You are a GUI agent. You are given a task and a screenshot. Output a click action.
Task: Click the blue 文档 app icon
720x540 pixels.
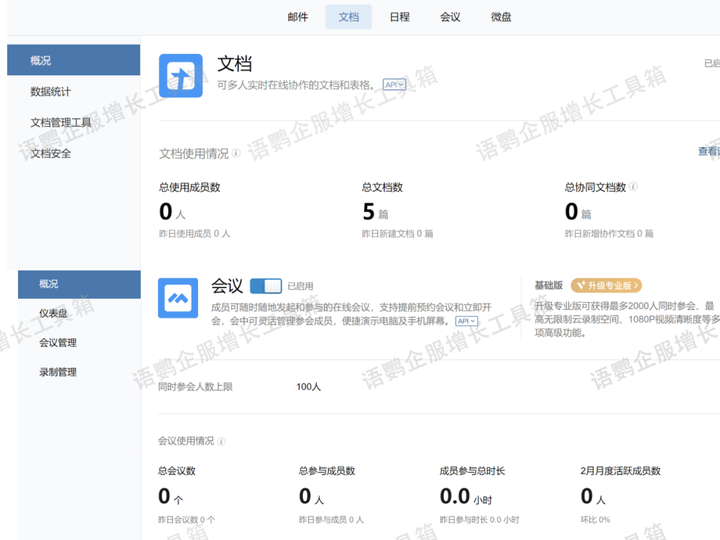pos(181,77)
